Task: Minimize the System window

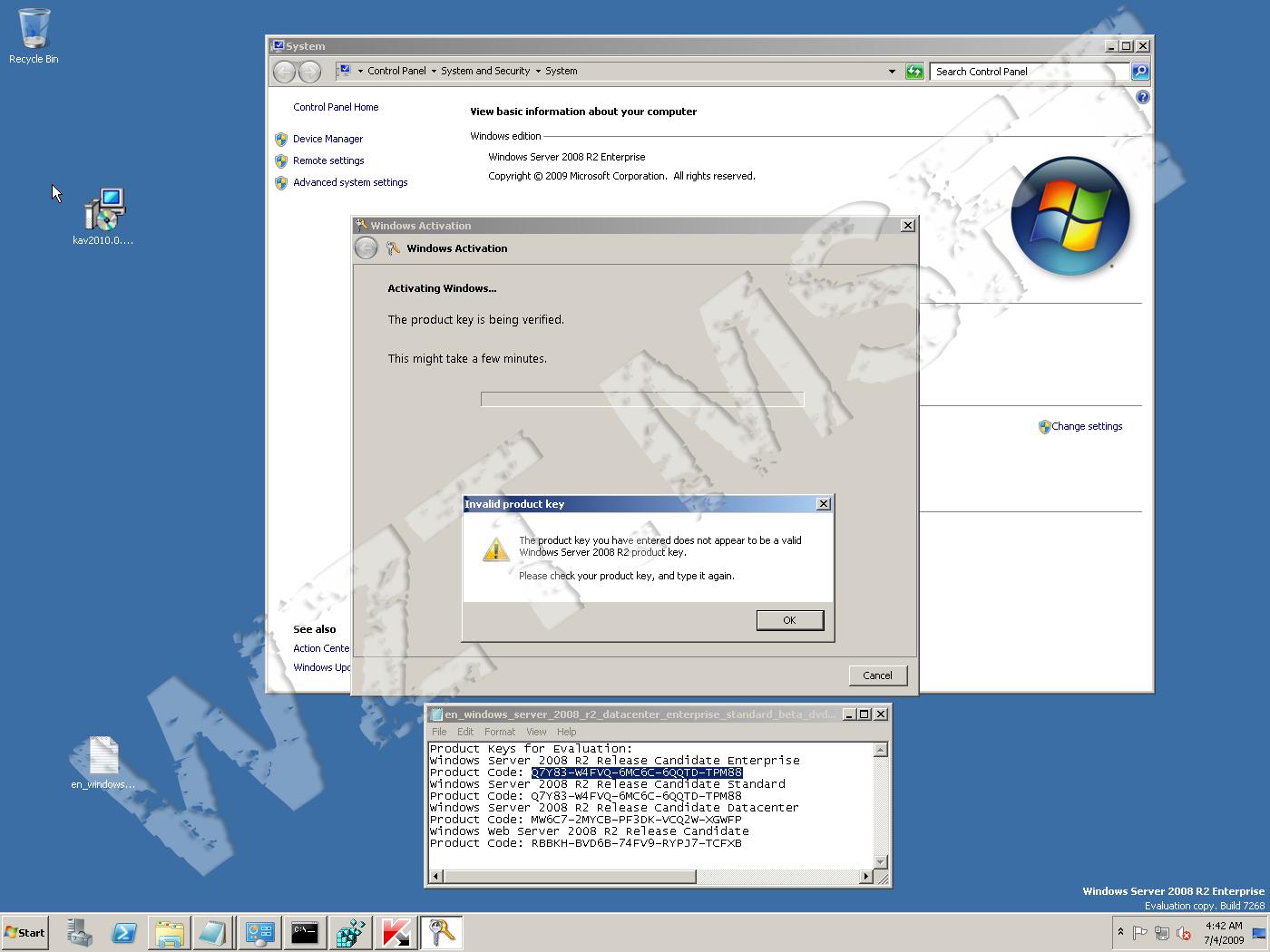Action: tap(1111, 46)
